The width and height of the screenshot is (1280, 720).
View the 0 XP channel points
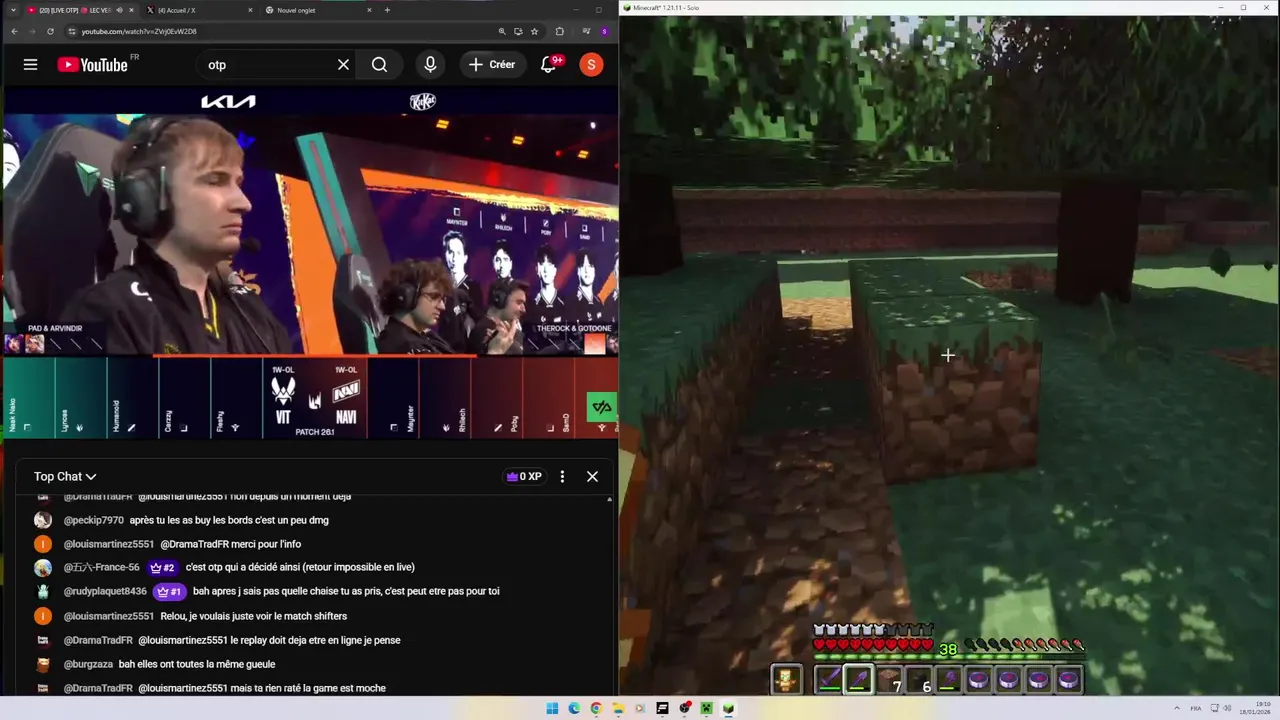click(x=524, y=477)
